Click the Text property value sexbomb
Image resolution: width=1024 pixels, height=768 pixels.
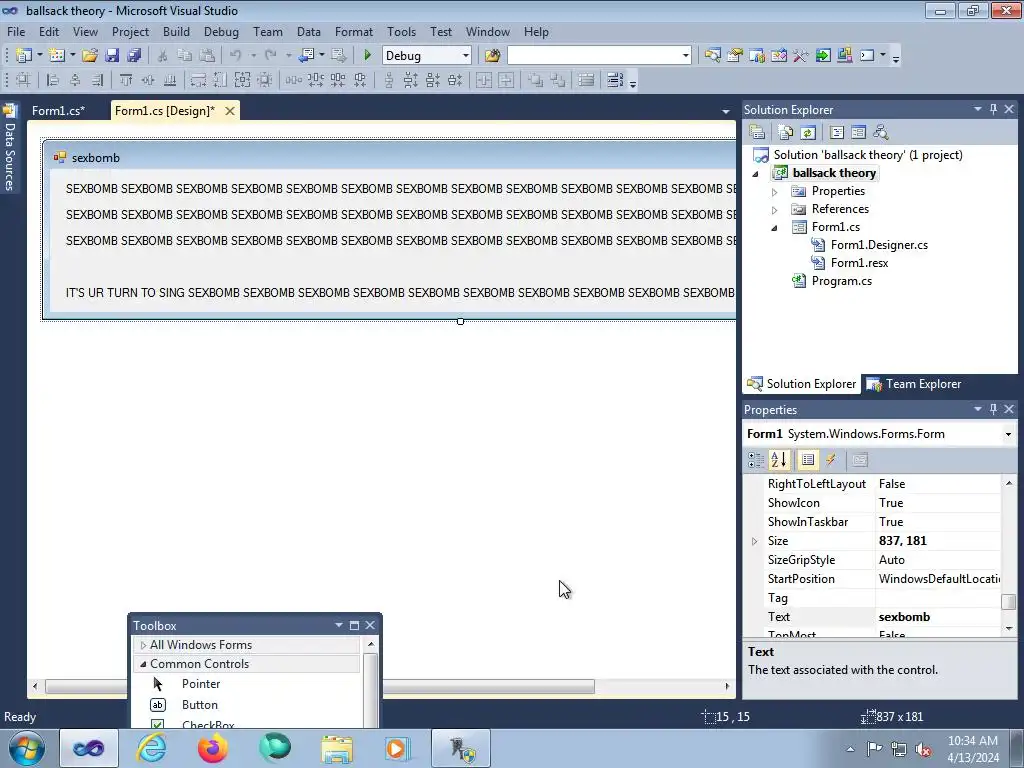(x=938, y=616)
